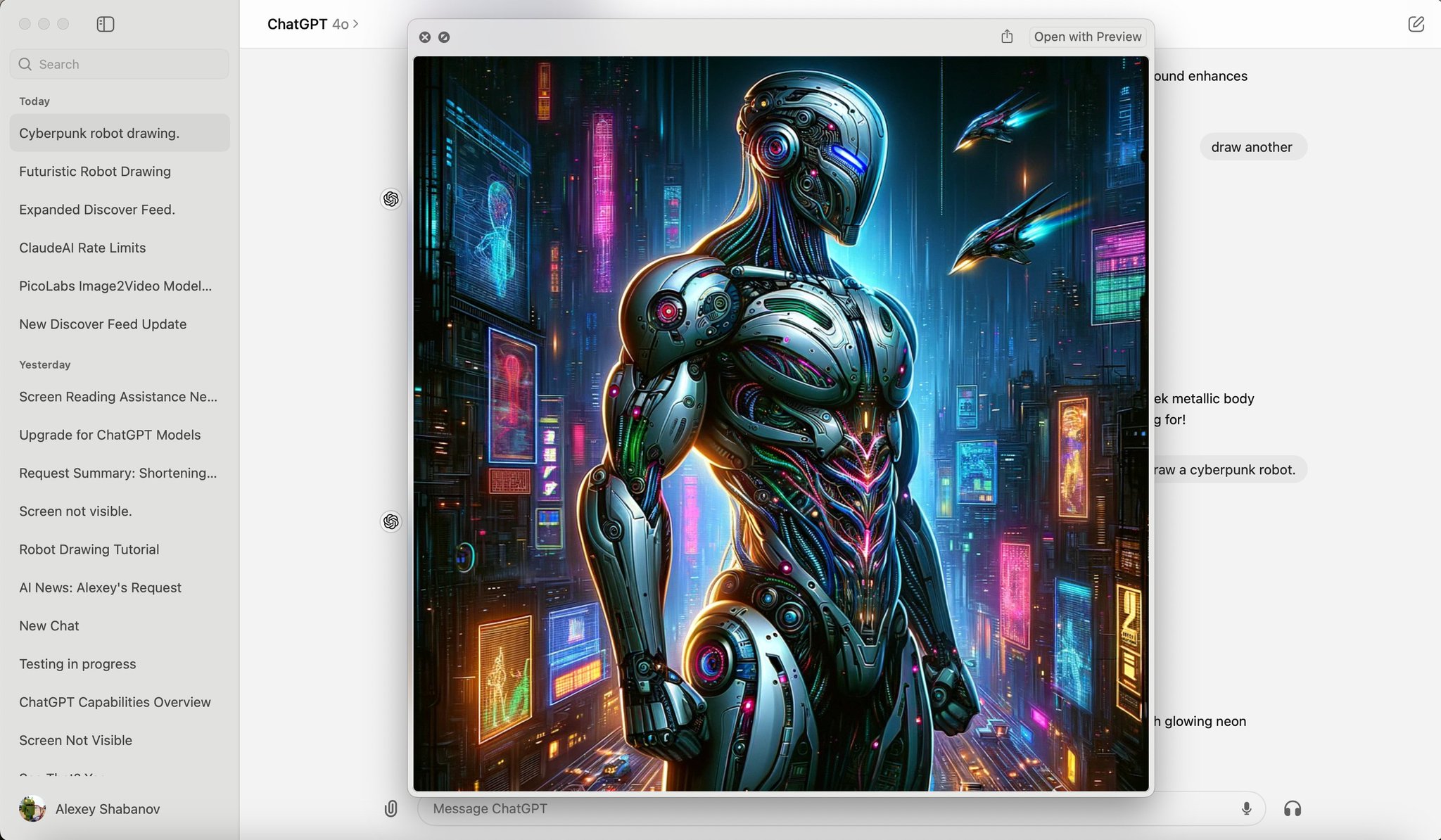Click the lower ChatGPT logo avatar

(391, 521)
